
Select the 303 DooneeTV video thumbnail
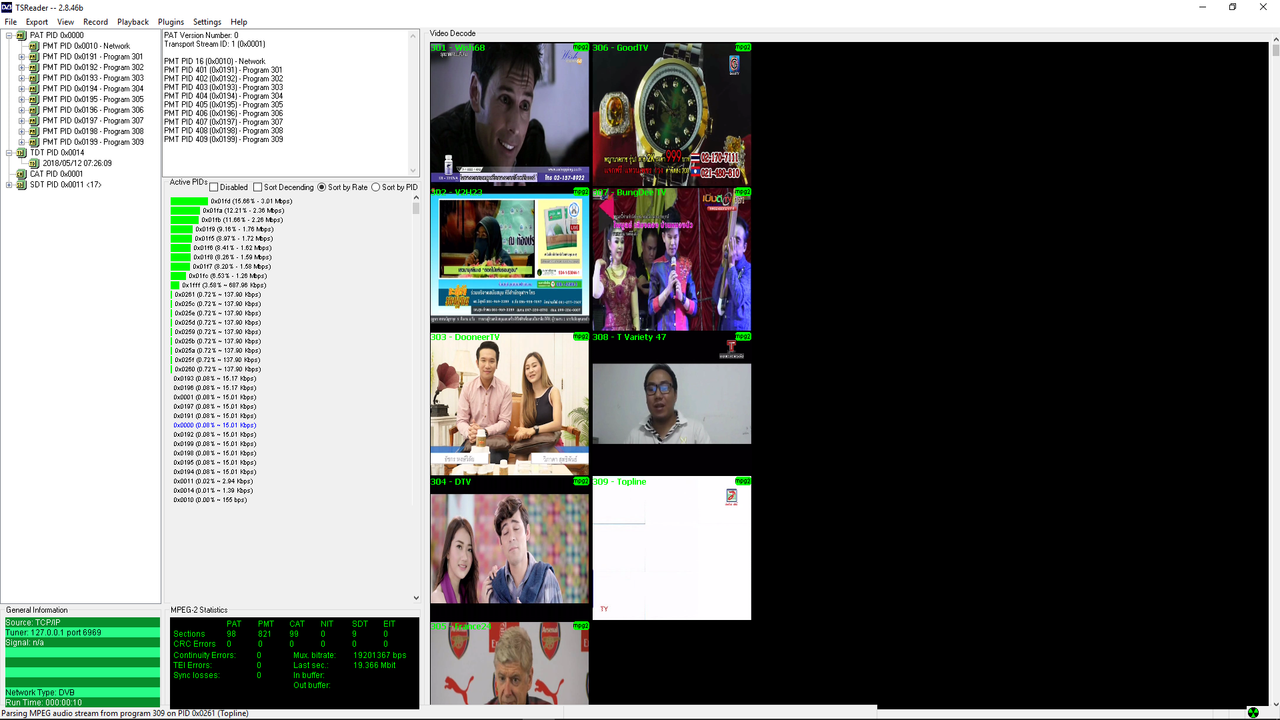(510, 404)
